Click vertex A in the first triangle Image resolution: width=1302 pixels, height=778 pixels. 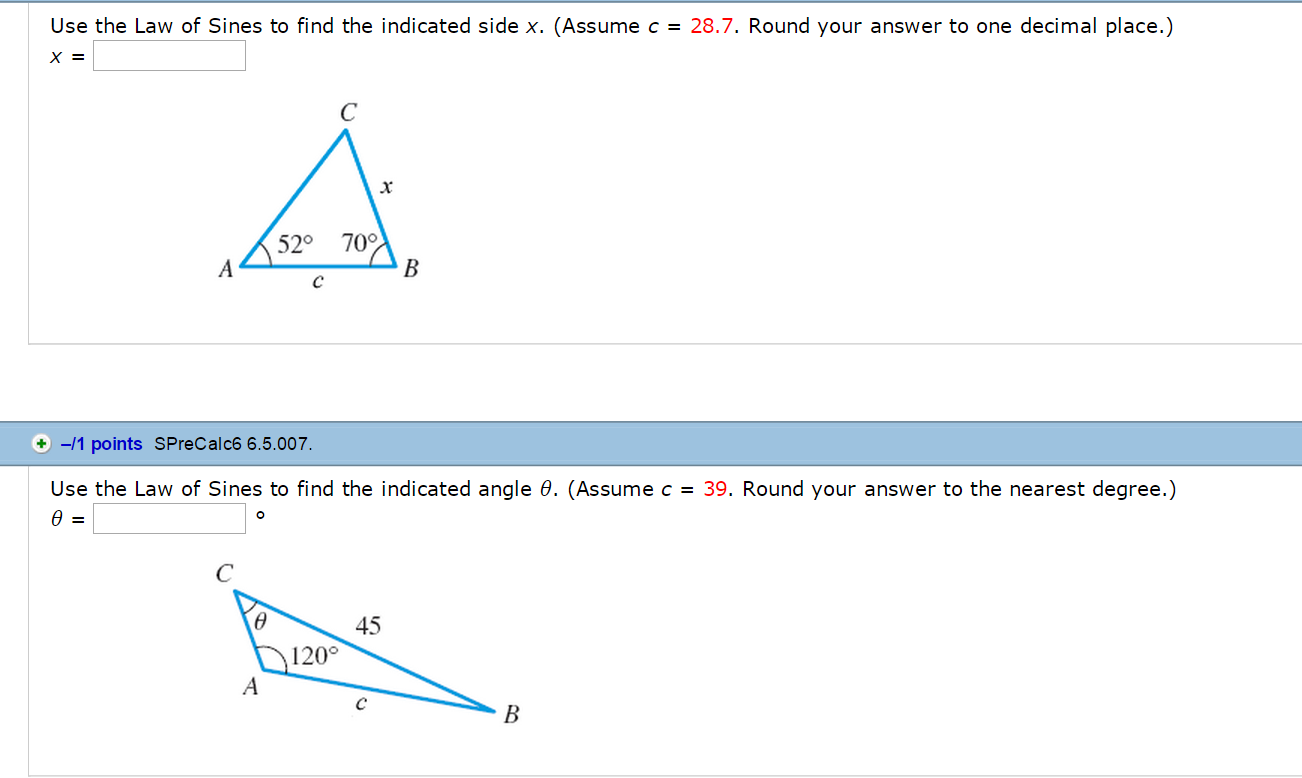(x=224, y=269)
